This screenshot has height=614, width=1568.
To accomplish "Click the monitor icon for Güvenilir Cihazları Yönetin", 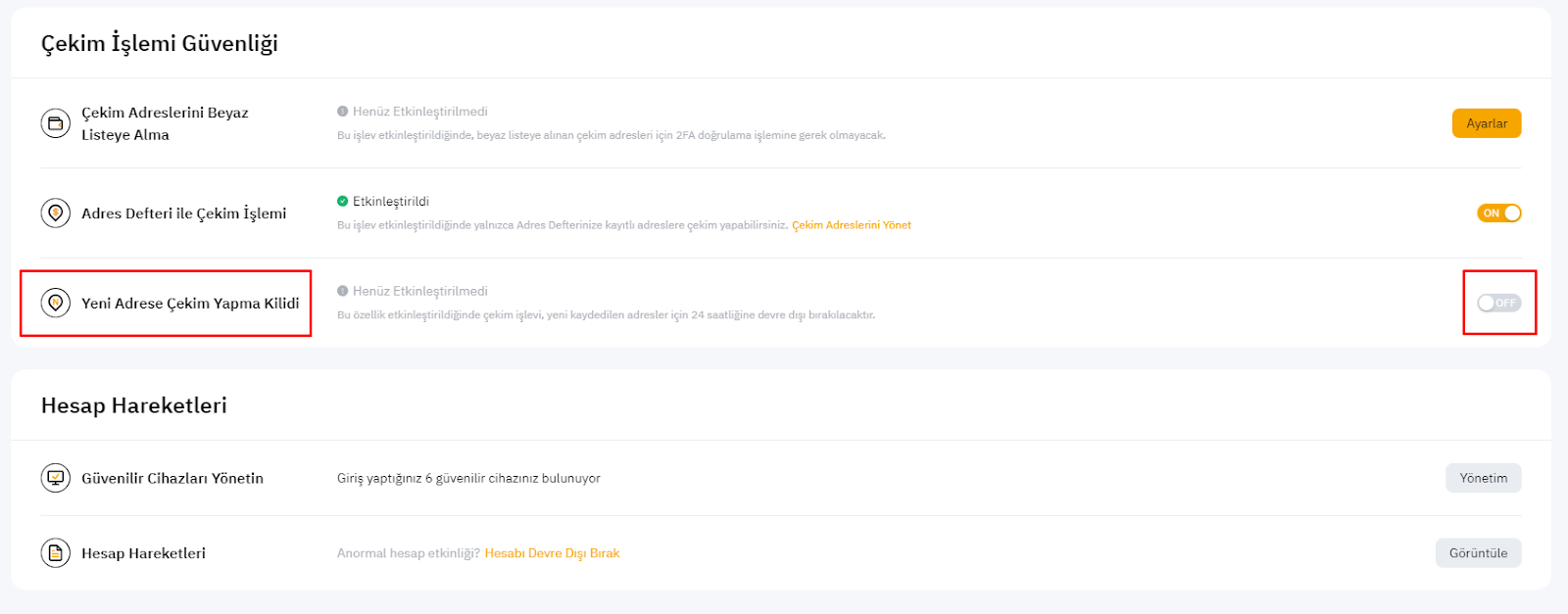I will (x=56, y=478).
